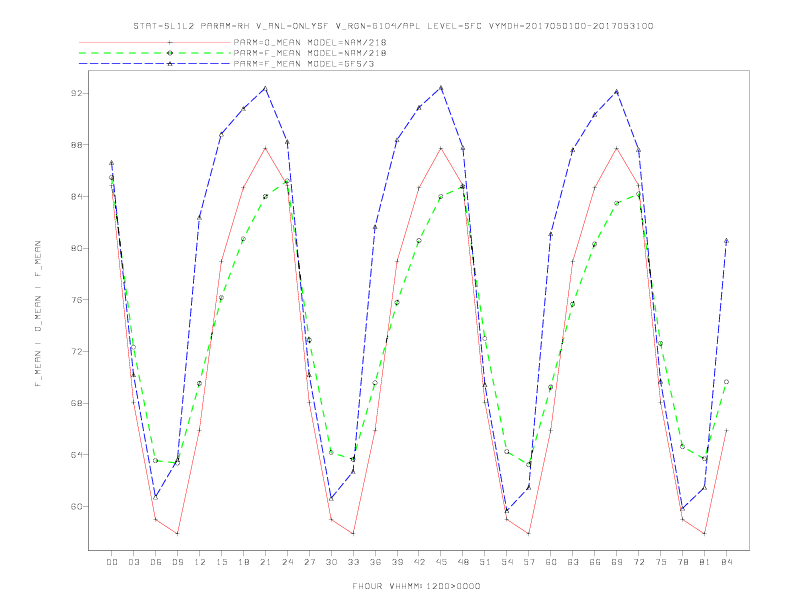Click y-axis tick value 60

pyautogui.click(x=78, y=506)
